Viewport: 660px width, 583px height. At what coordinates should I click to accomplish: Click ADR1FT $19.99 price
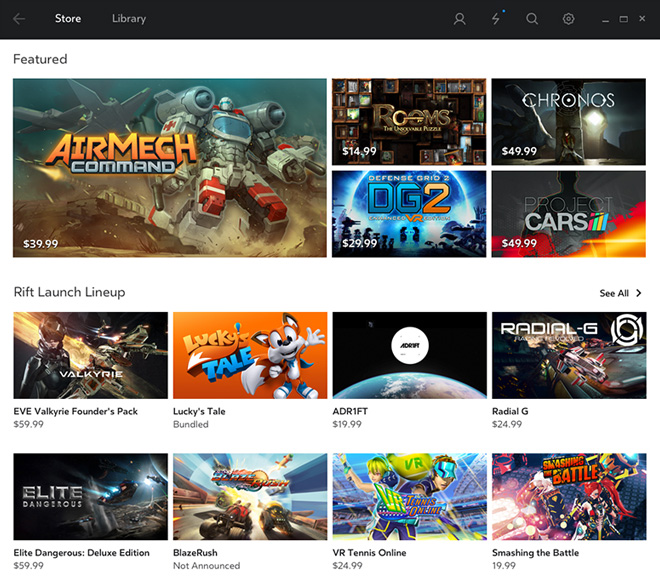347,424
